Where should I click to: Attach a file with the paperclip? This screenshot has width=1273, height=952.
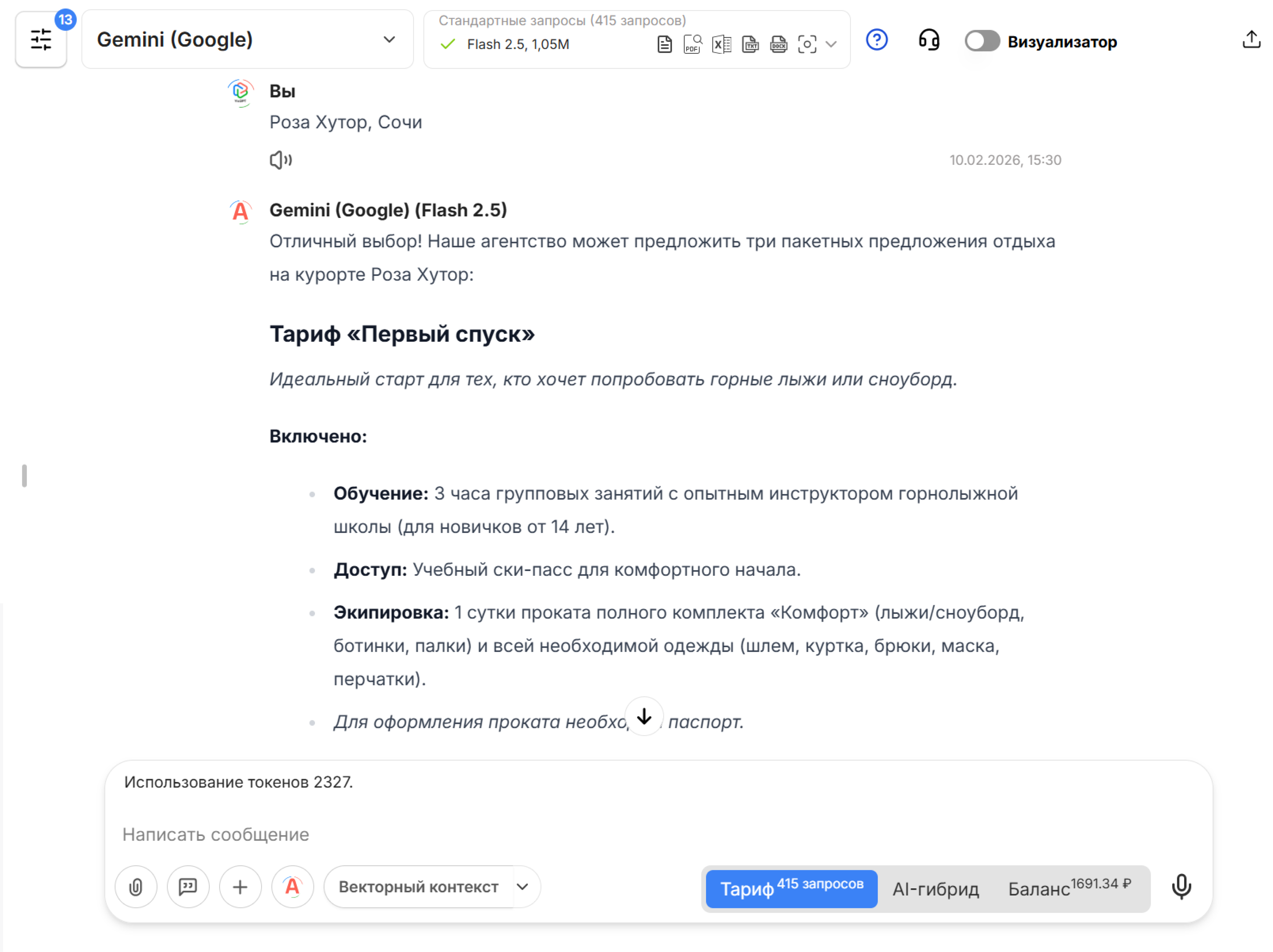(x=136, y=887)
